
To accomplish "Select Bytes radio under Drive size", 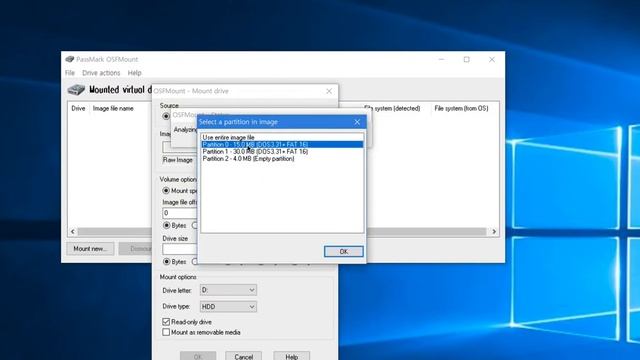I will [x=167, y=262].
